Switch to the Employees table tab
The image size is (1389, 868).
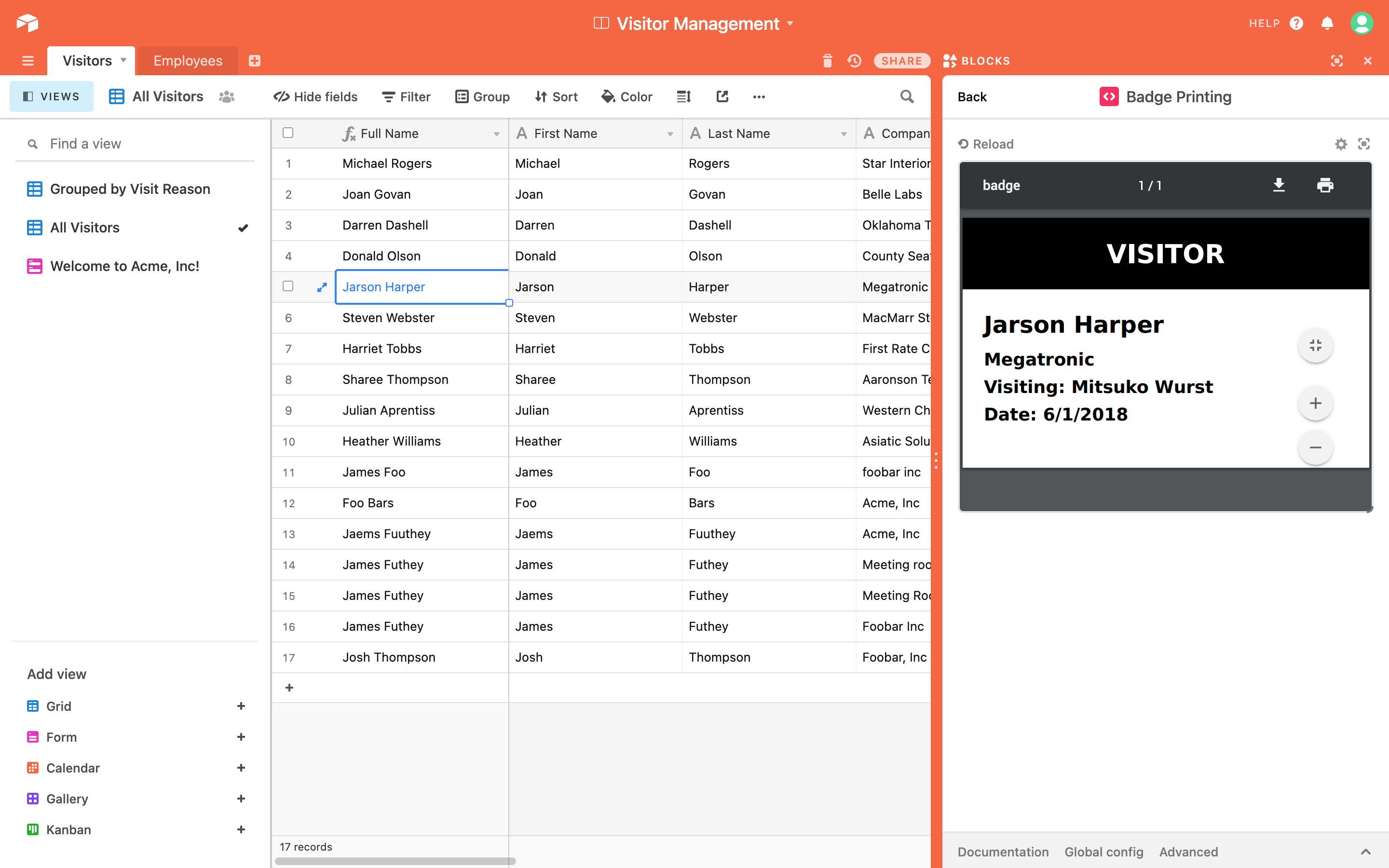(x=188, y=61)
